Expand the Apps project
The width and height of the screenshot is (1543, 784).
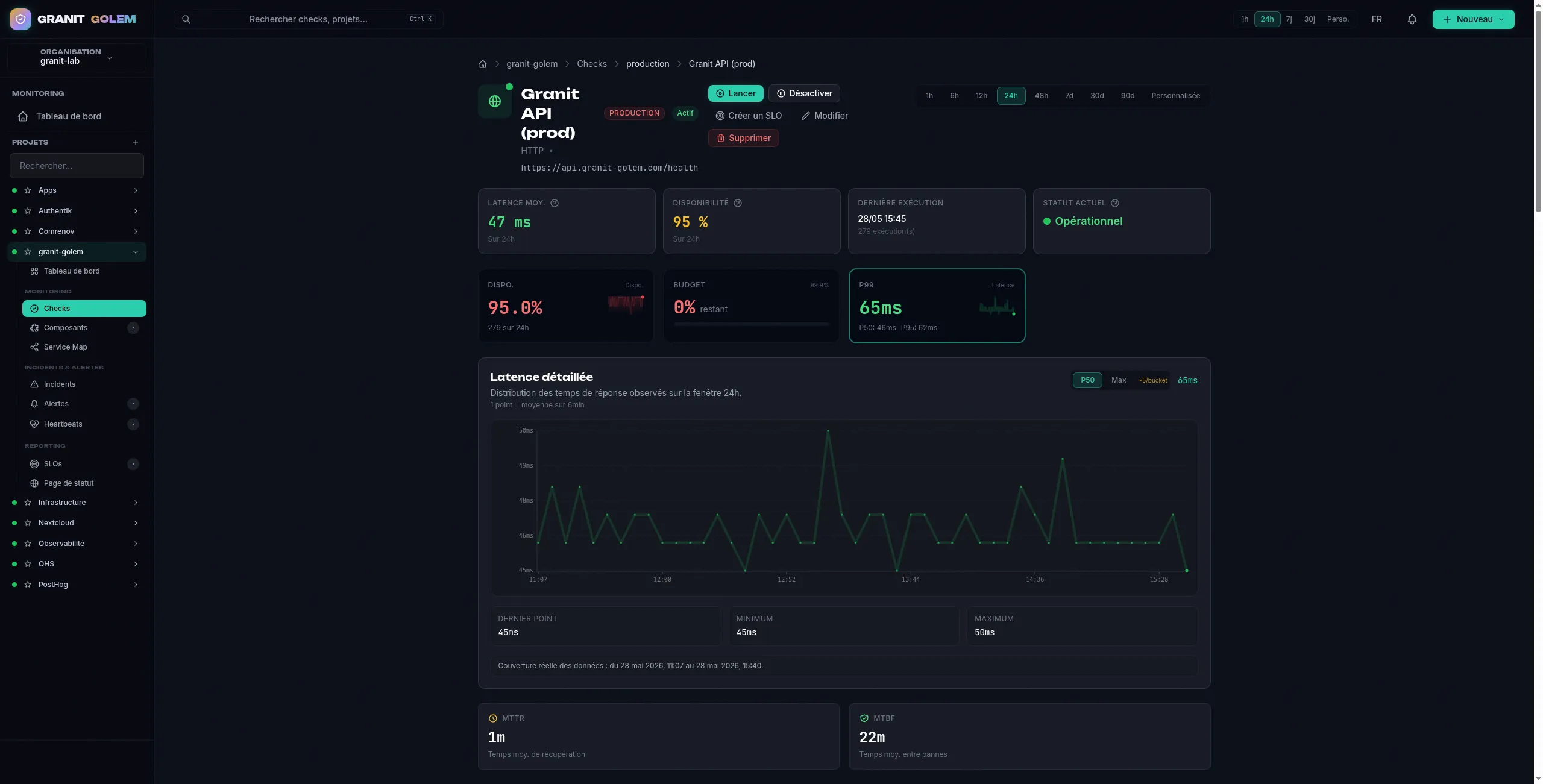(x=136, y=190)
